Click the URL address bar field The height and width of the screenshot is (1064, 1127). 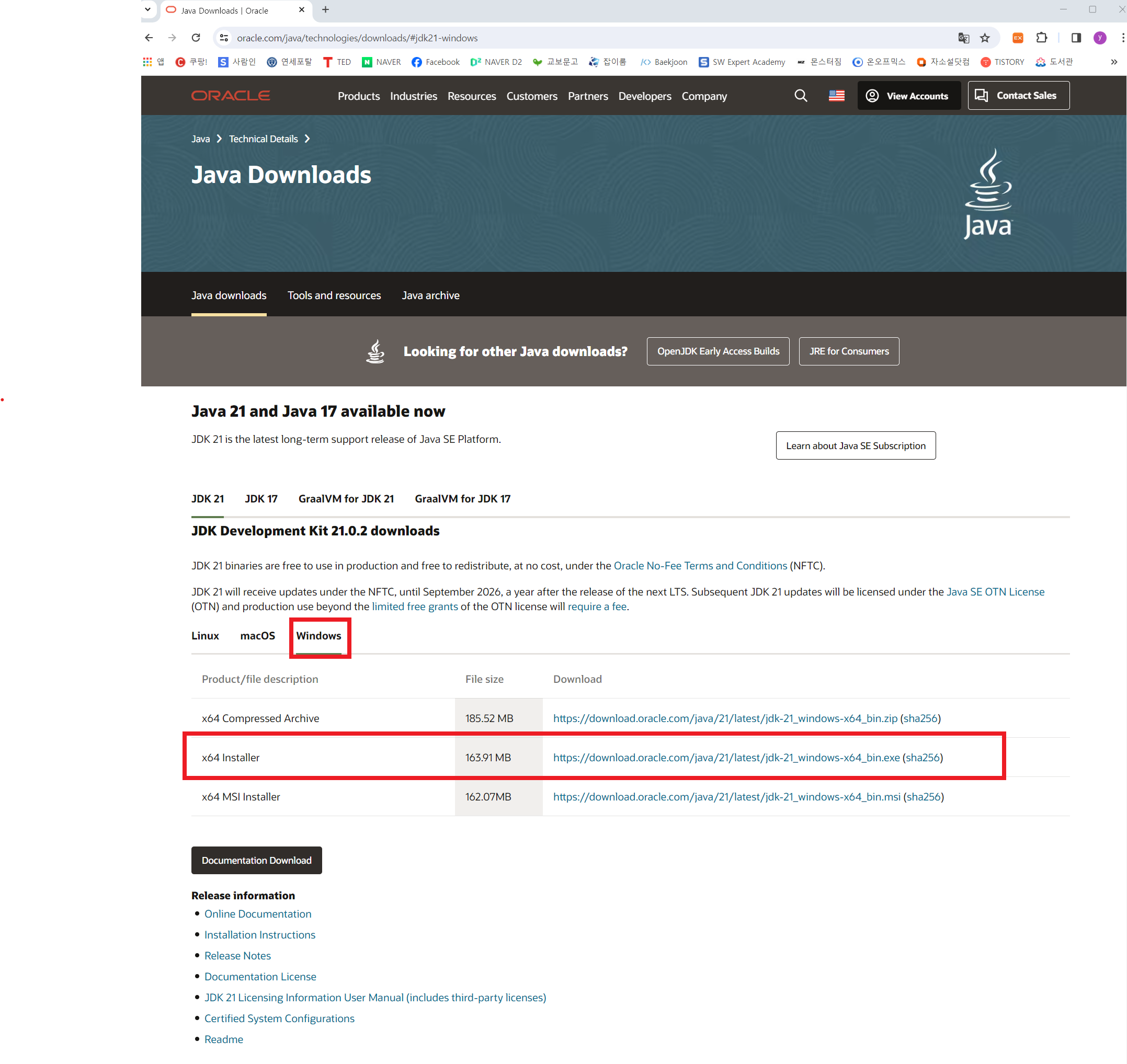(567, 38)
